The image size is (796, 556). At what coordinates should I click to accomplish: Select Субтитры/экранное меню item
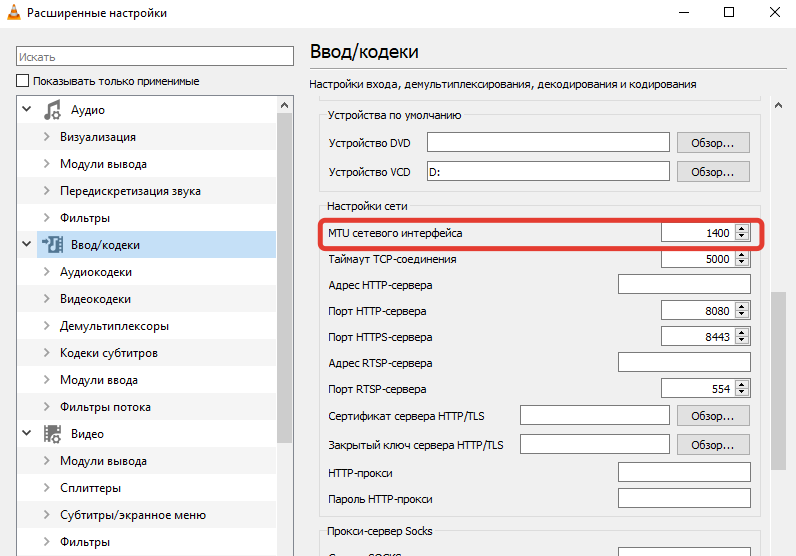coord(132,515)
